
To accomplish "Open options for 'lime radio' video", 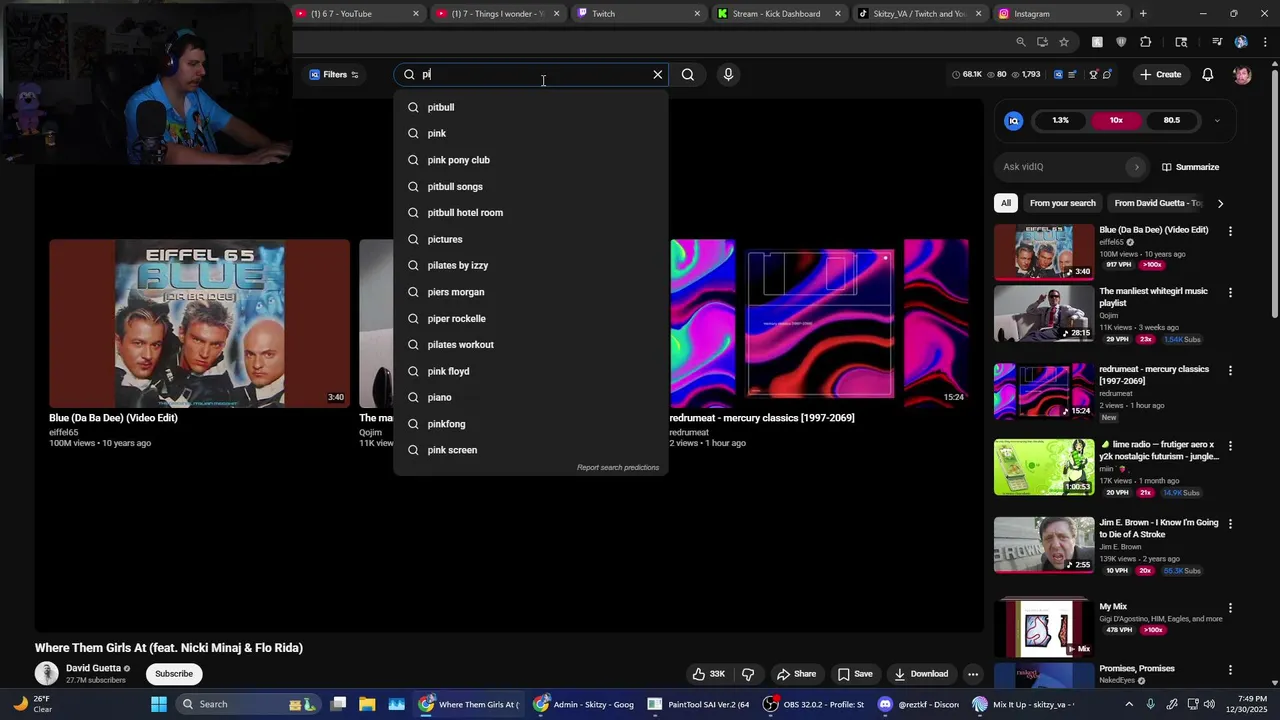I will coord(1230,446).
